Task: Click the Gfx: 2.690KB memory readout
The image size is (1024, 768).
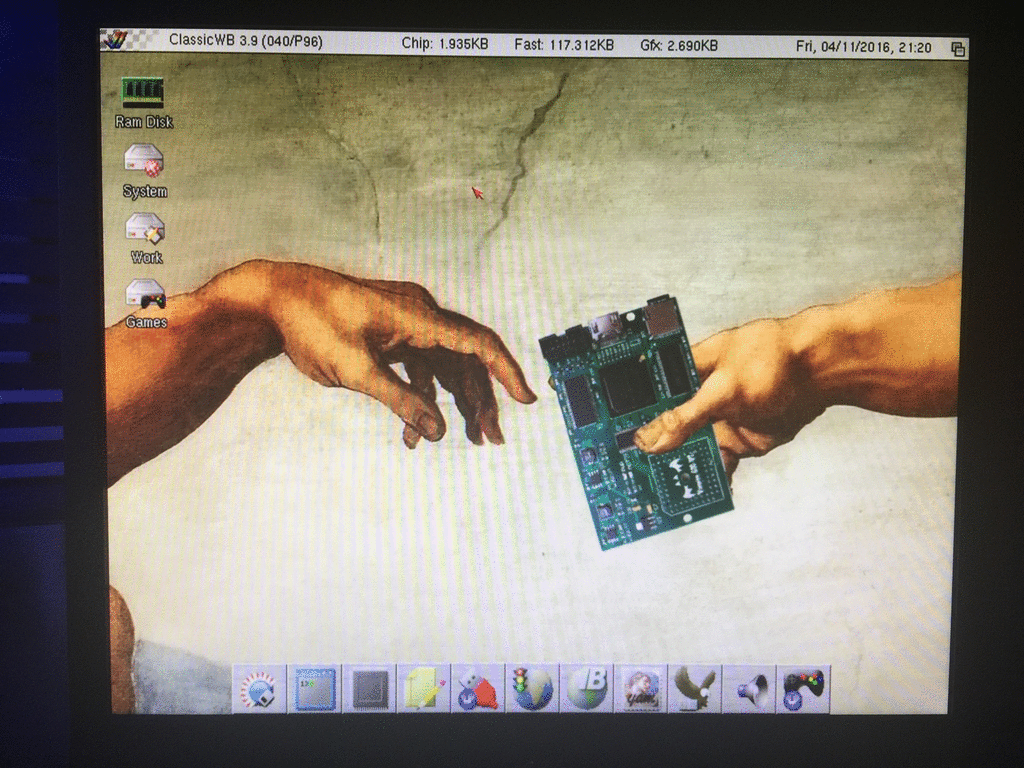Action: tap(679, 46)
